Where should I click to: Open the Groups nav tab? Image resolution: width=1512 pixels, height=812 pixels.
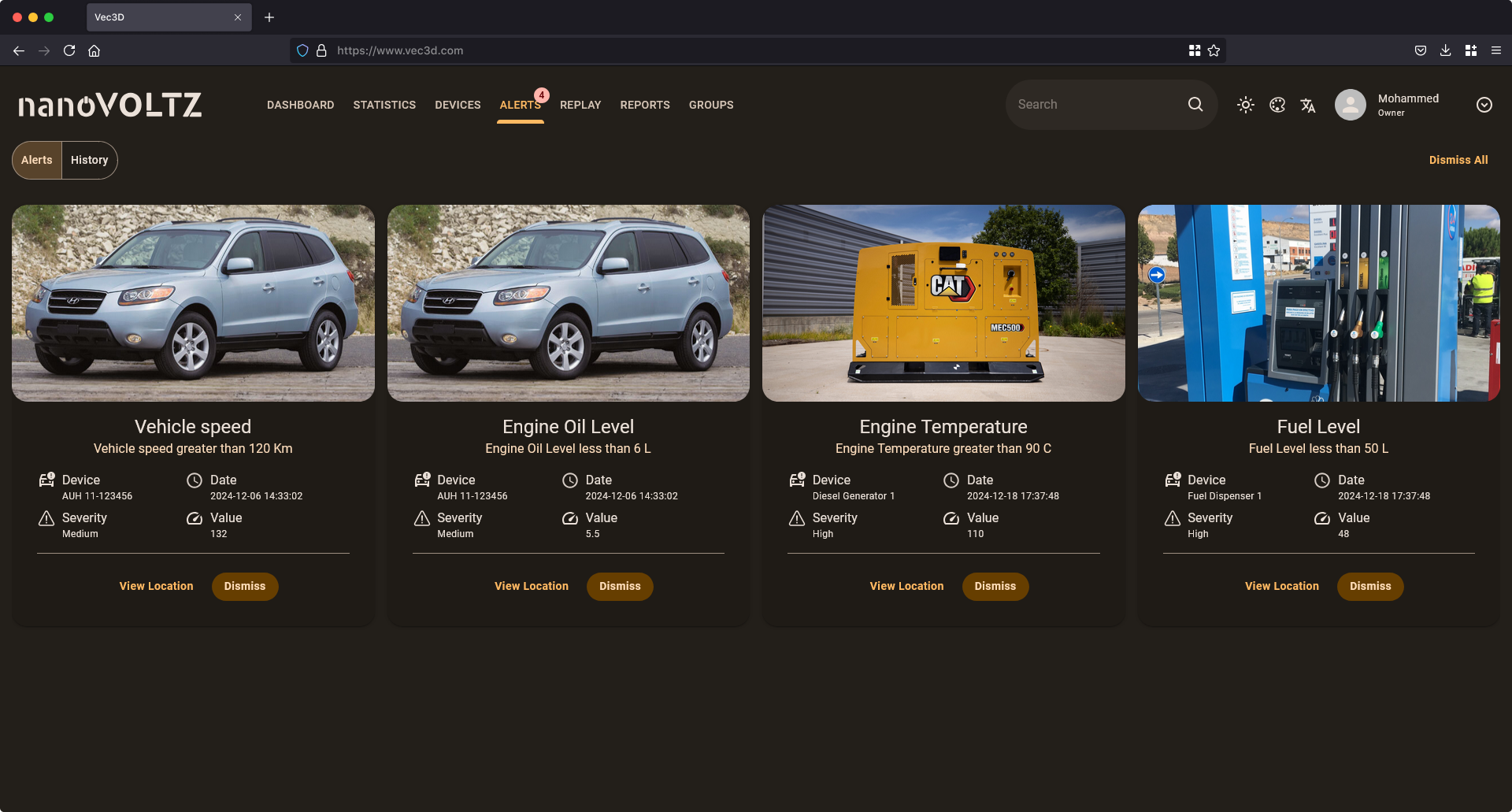(x=711, y=105)
